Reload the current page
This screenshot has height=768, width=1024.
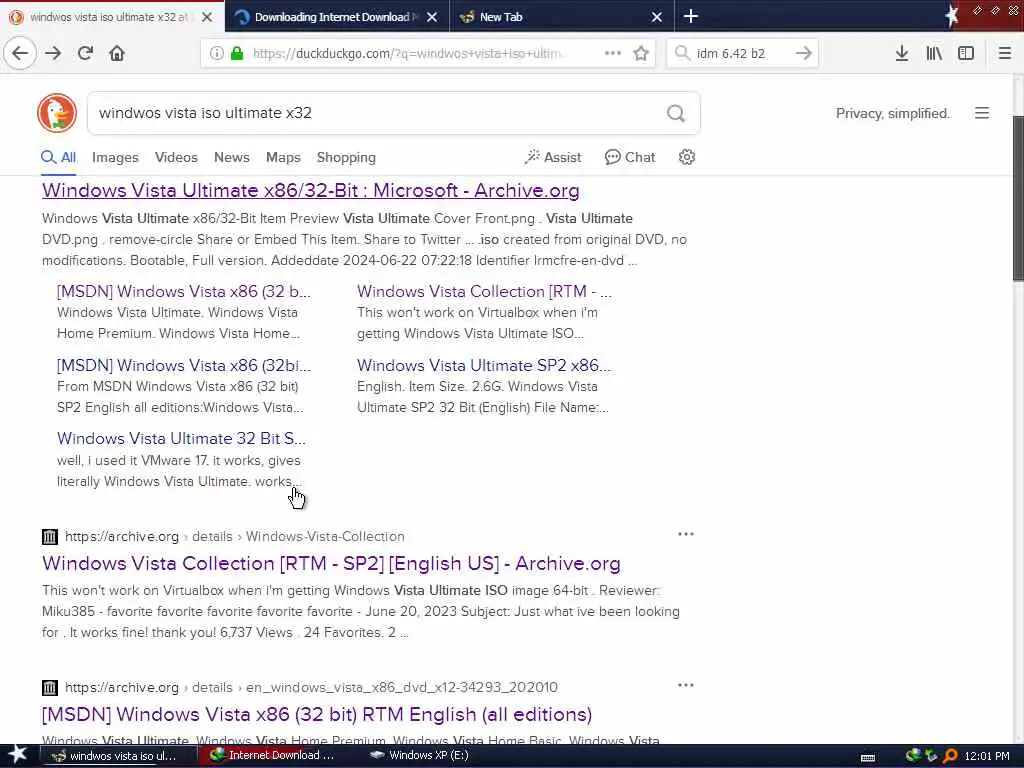85,53
